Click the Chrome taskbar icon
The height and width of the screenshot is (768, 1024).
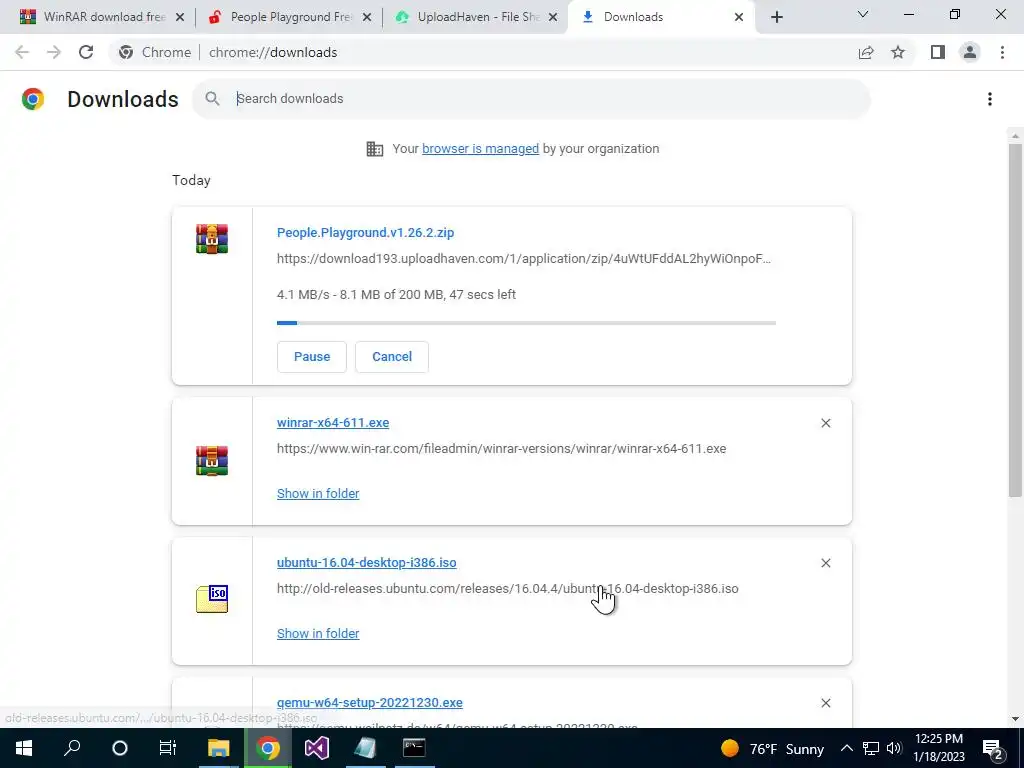coord(267,748)
